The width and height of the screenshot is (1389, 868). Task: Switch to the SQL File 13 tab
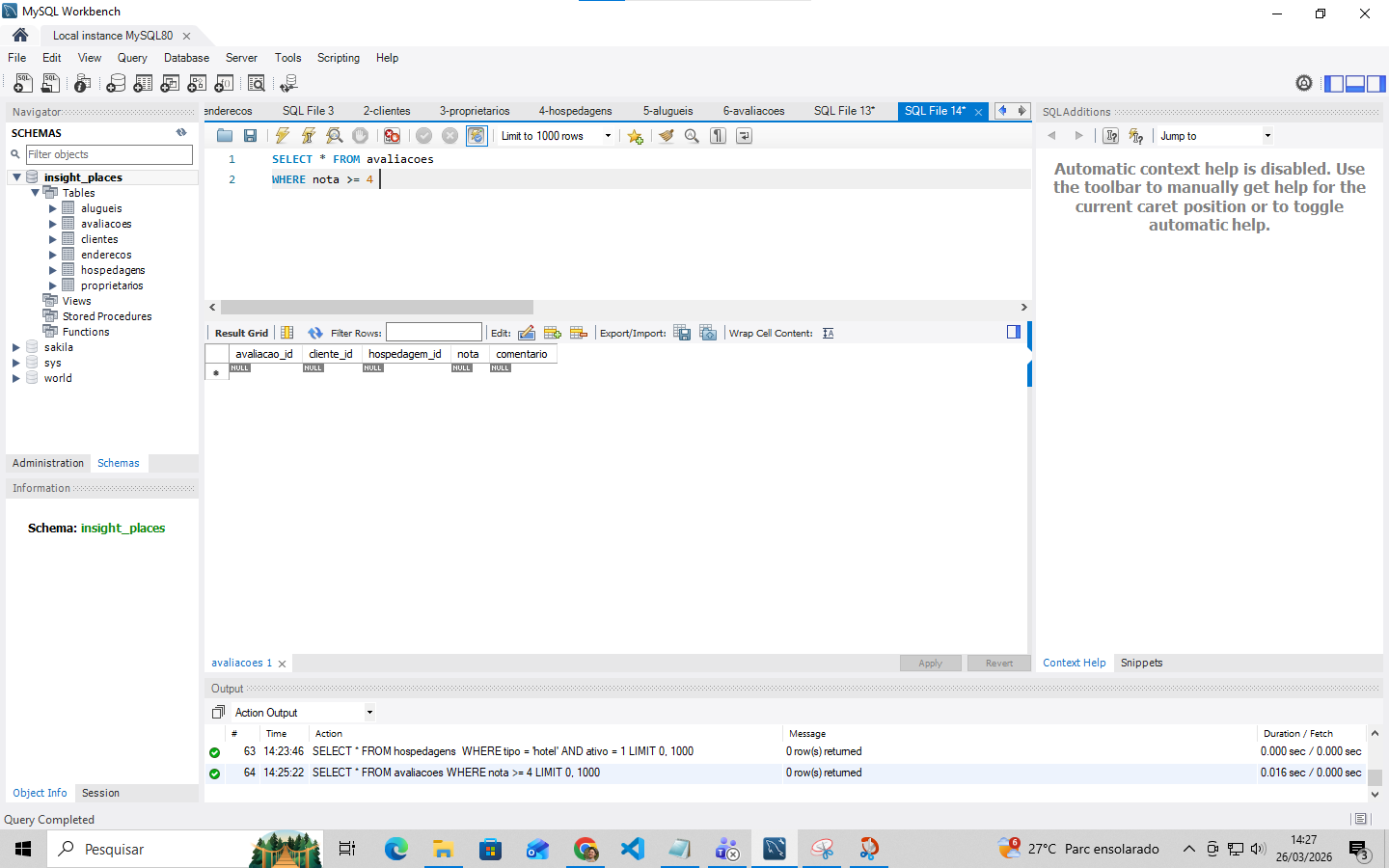844,111
